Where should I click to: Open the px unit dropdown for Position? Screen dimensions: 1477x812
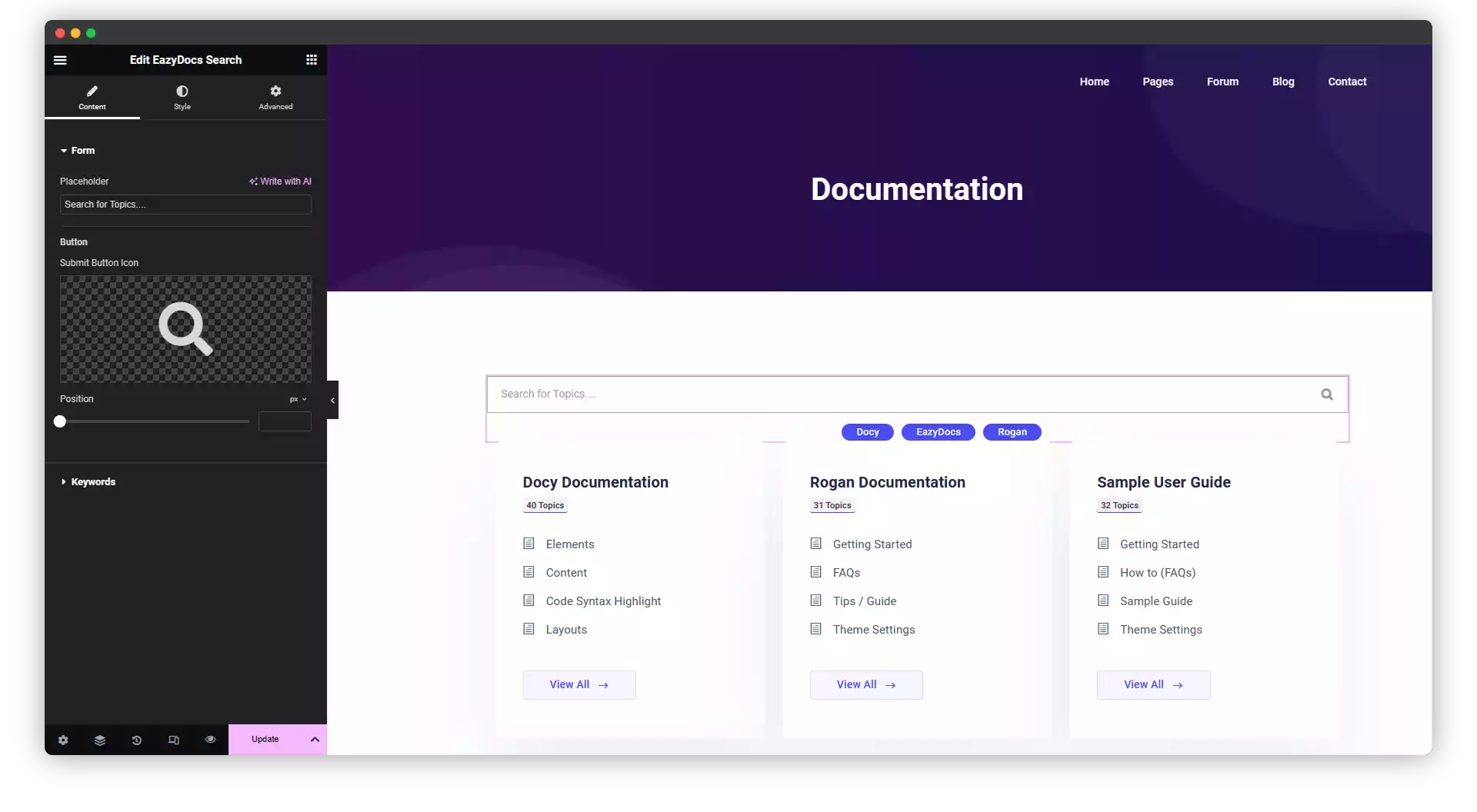coord(298,399)
